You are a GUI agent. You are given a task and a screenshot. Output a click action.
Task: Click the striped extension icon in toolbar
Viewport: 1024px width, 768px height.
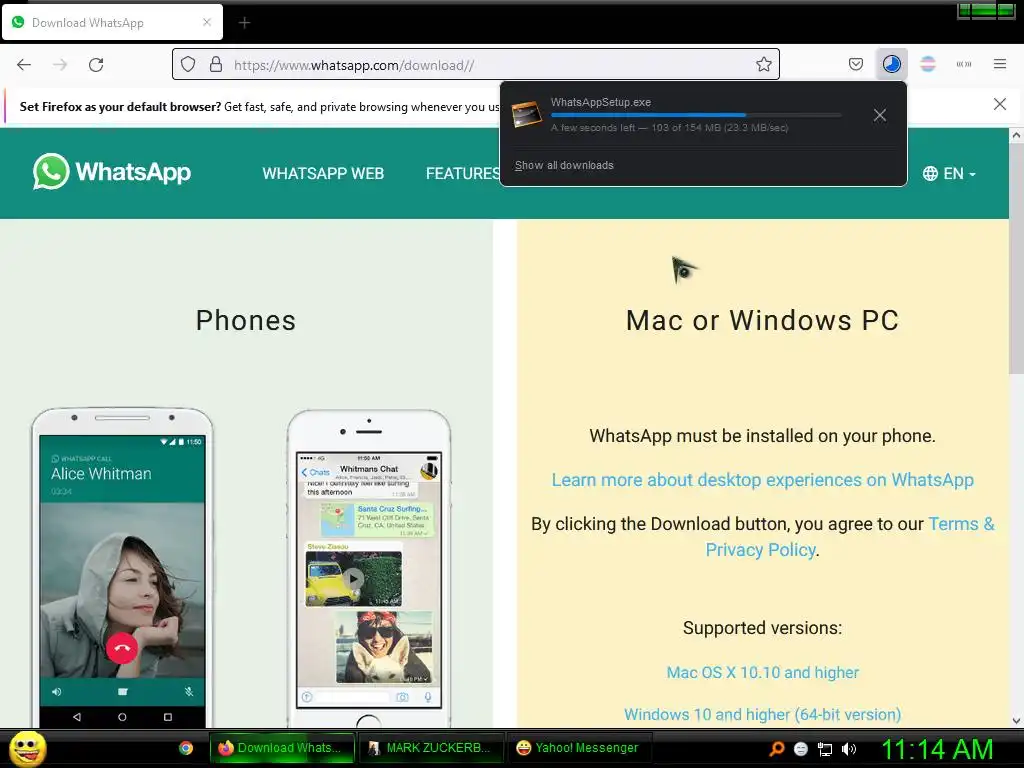click(927, 64)
